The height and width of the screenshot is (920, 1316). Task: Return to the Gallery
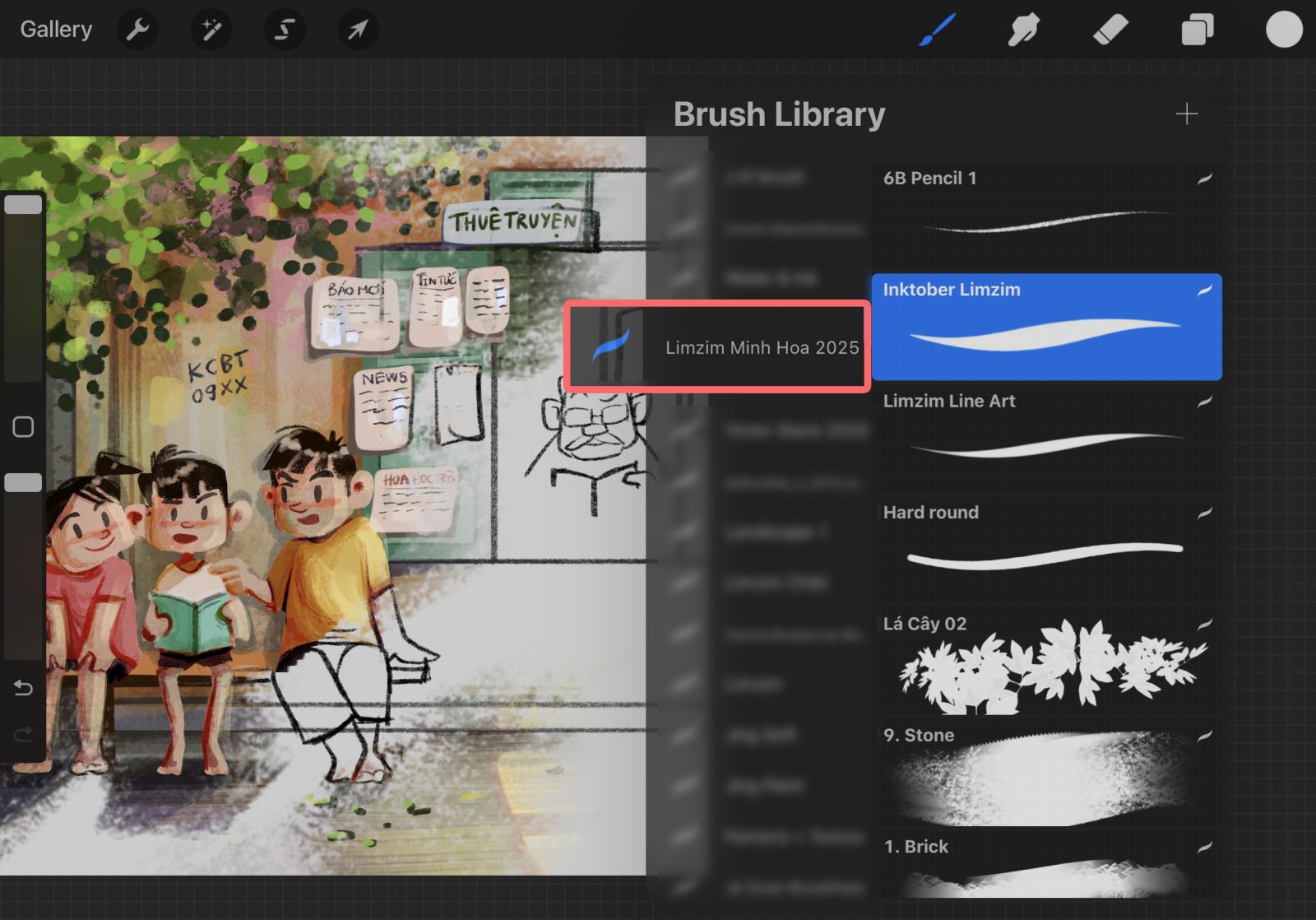pos(56,30)
